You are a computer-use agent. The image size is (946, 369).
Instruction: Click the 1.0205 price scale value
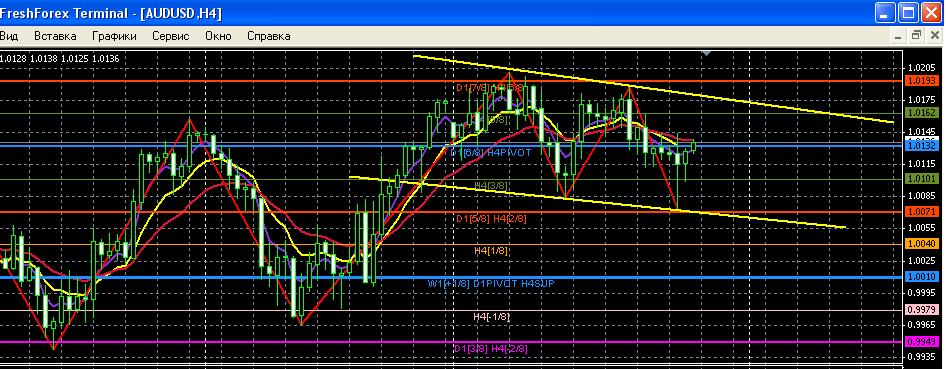pos(921,68)
